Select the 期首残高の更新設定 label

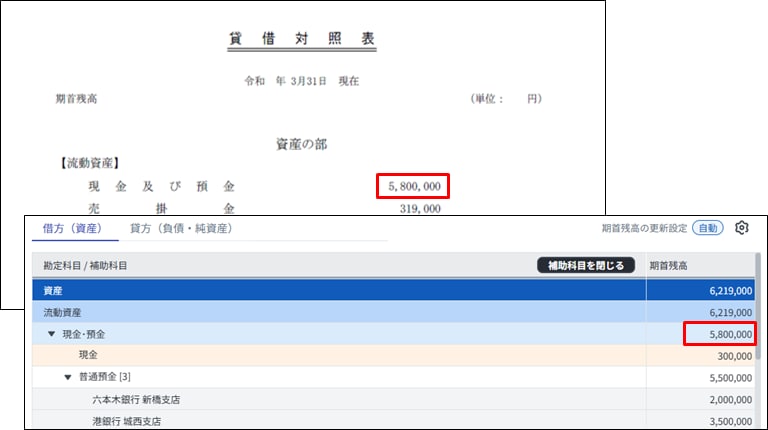[x=644, y=228]
